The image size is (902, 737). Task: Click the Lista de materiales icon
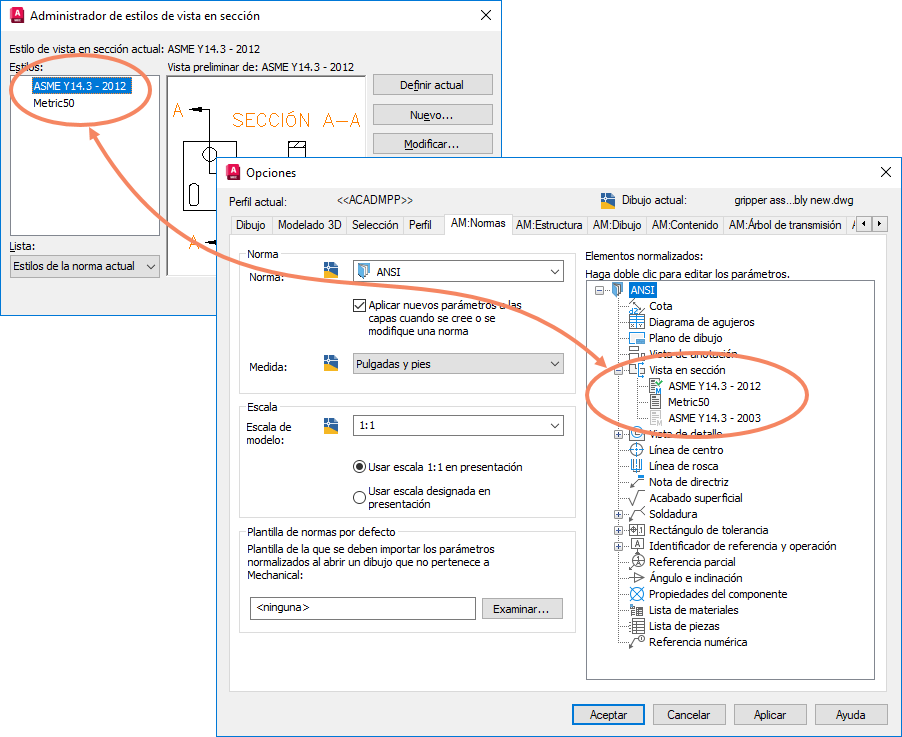click(636, 610)
